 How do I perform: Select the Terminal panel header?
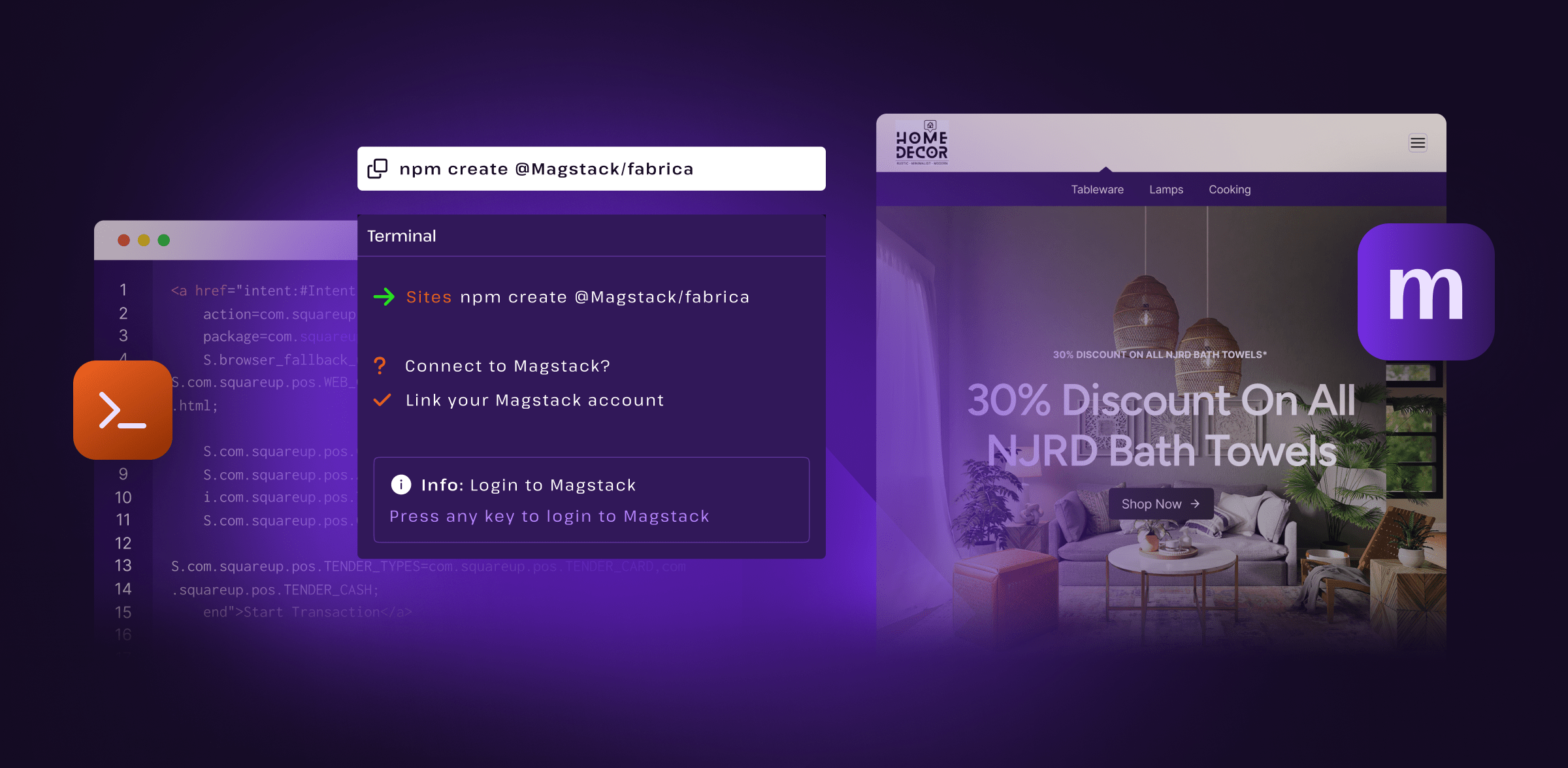pos(401,236)
